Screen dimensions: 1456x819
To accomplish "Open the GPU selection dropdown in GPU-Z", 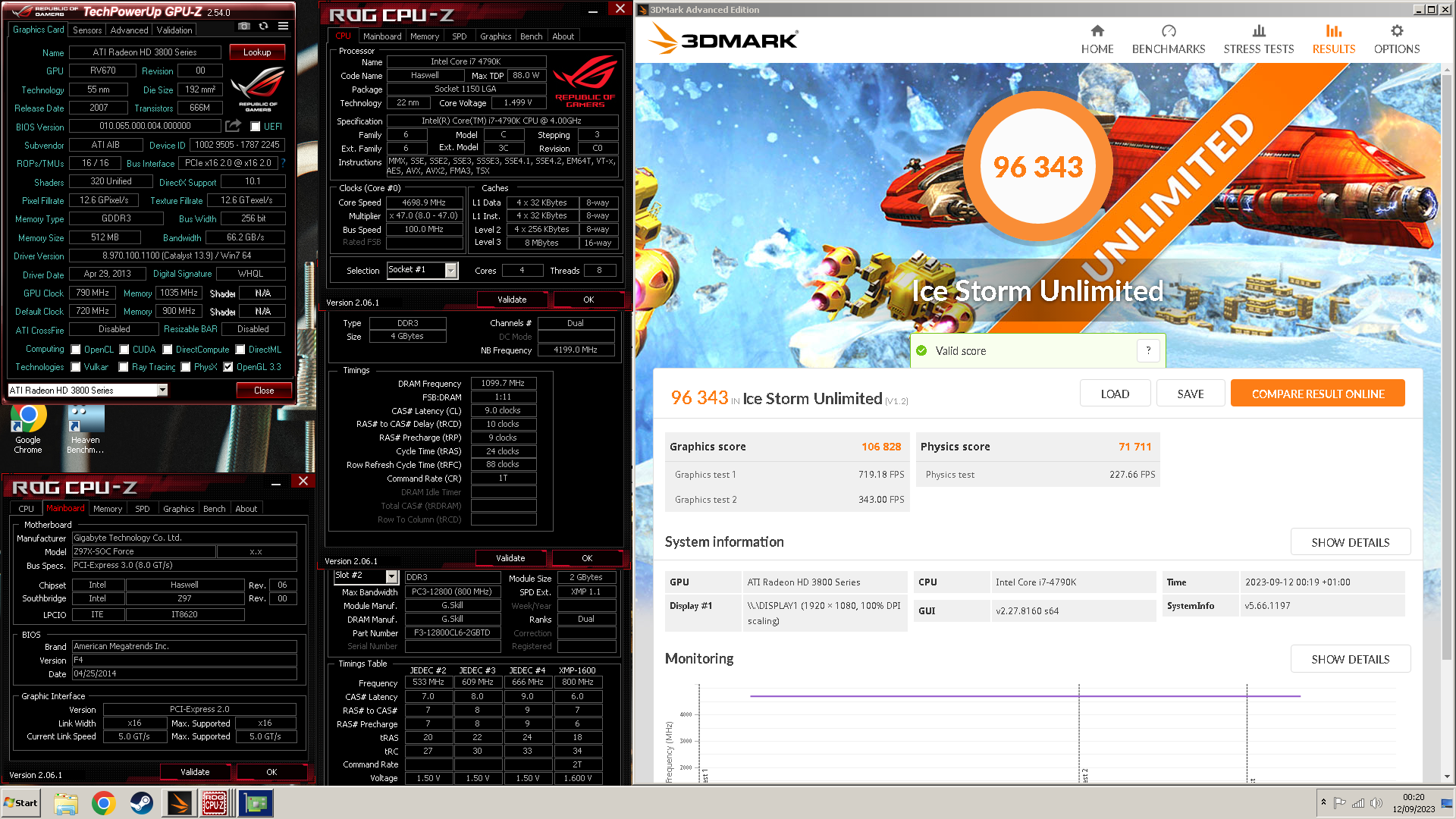I will click(x=162, y=390).
